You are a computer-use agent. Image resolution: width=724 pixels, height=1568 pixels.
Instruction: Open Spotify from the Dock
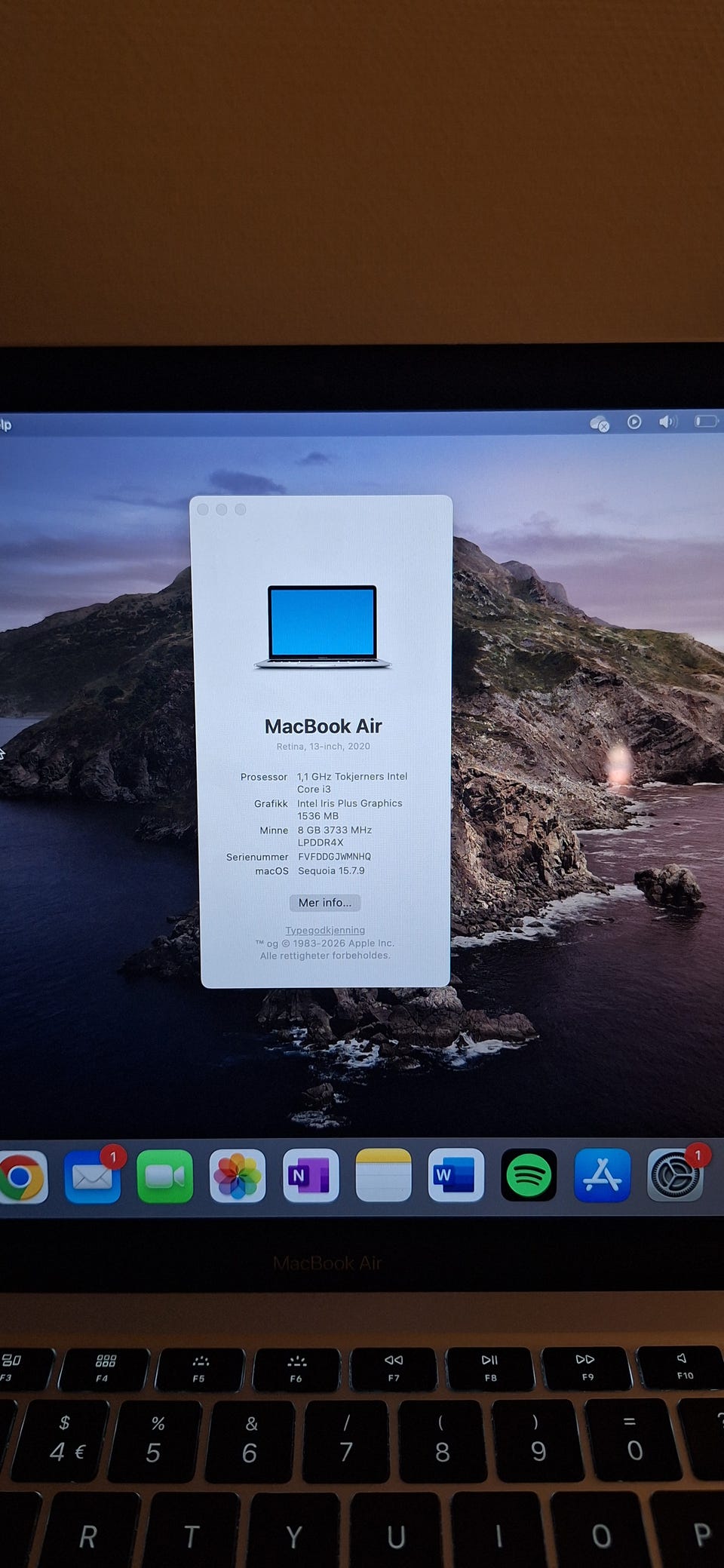[529, 1175]
